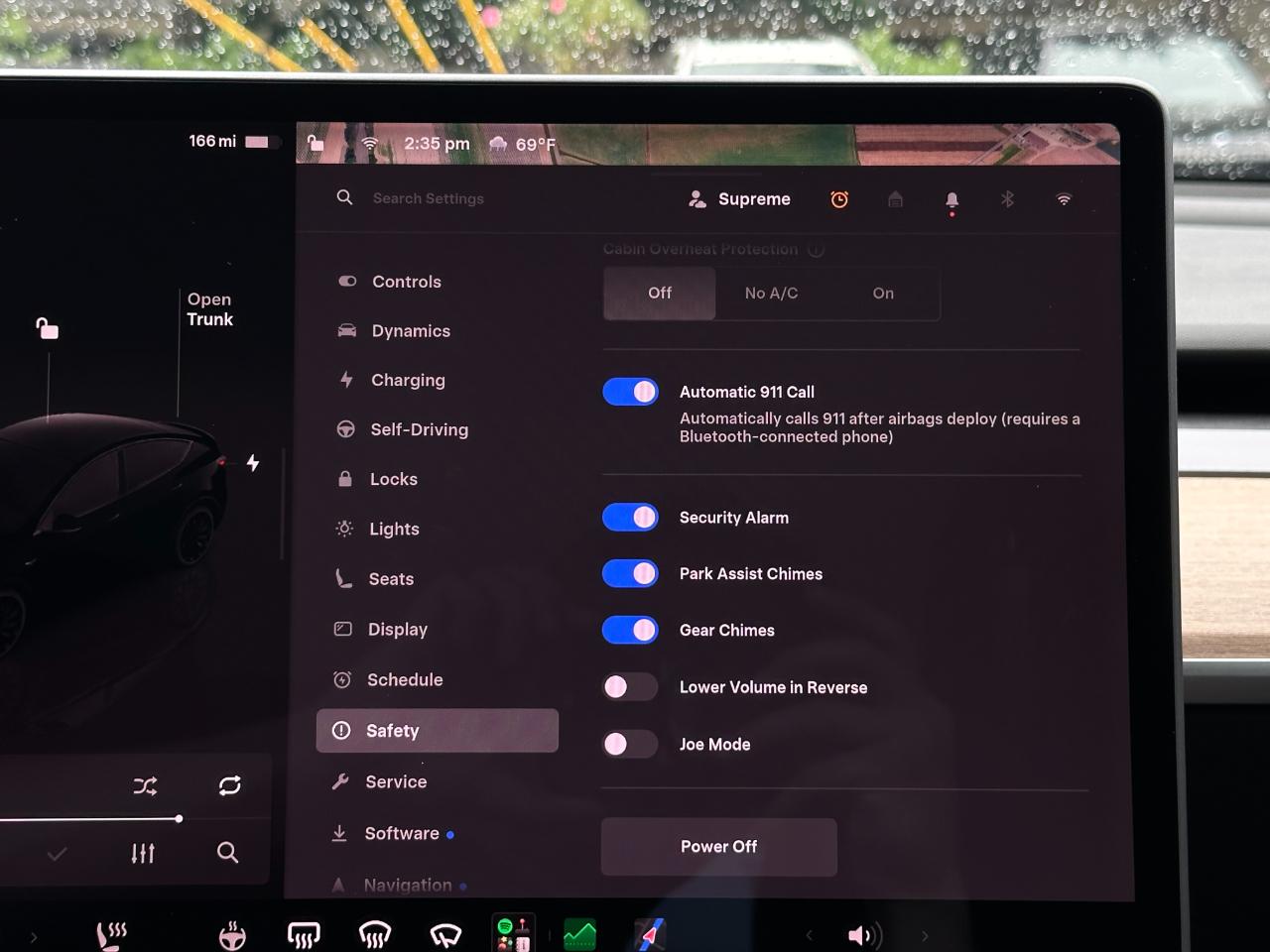Tap the unlock padlock icon above car
The height and width of the screenshot is (952, 1270).
47,327
